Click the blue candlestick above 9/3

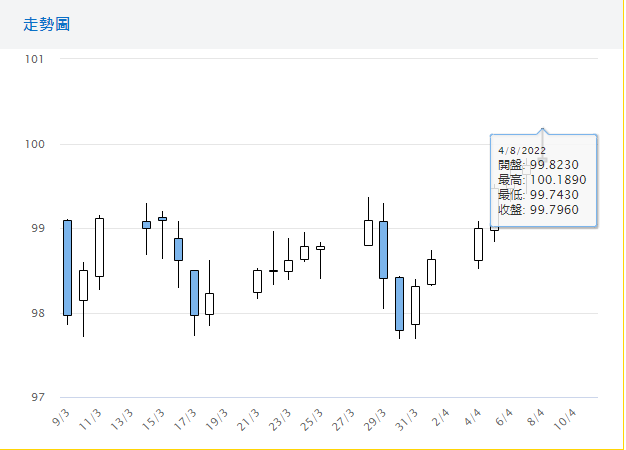click(67, 267)
